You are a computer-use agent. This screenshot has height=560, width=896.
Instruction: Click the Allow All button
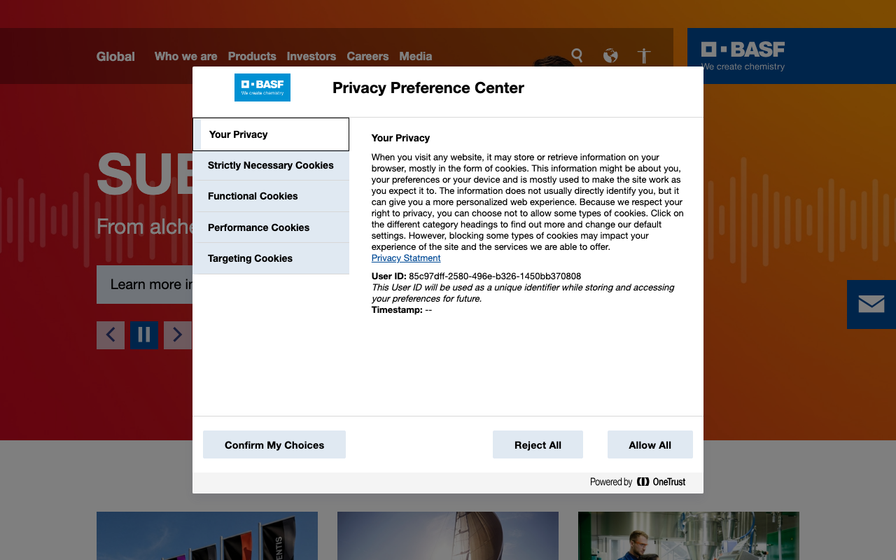click(650, 445)
